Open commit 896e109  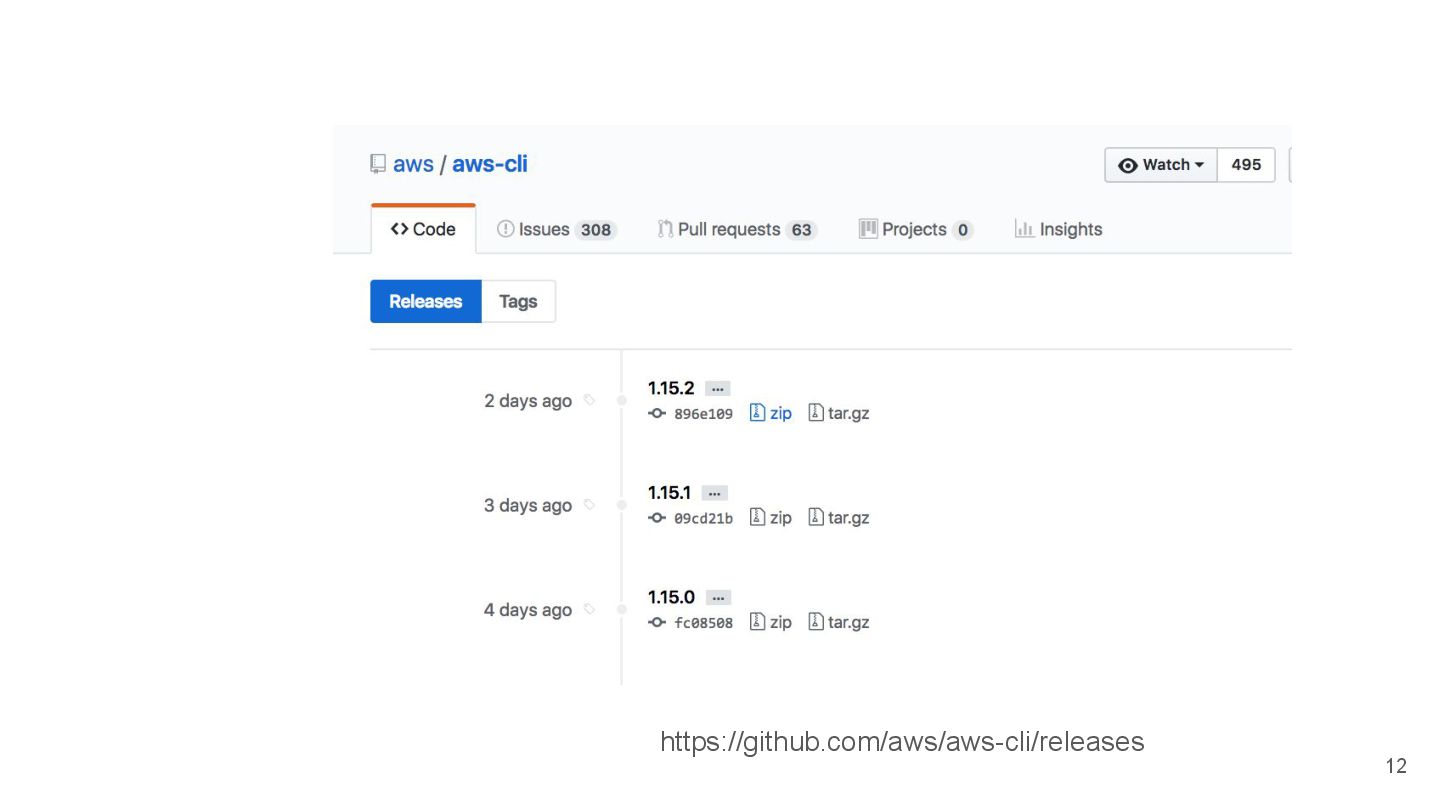[x=703, y=414]
